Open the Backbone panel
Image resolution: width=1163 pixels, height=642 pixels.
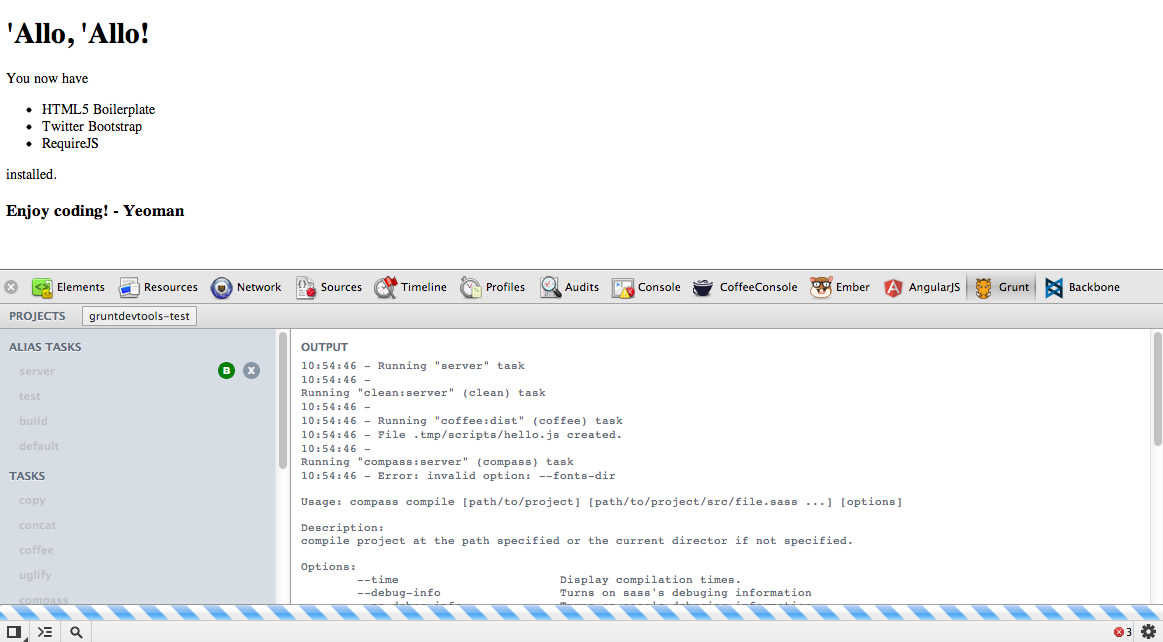coord(1082,287)
